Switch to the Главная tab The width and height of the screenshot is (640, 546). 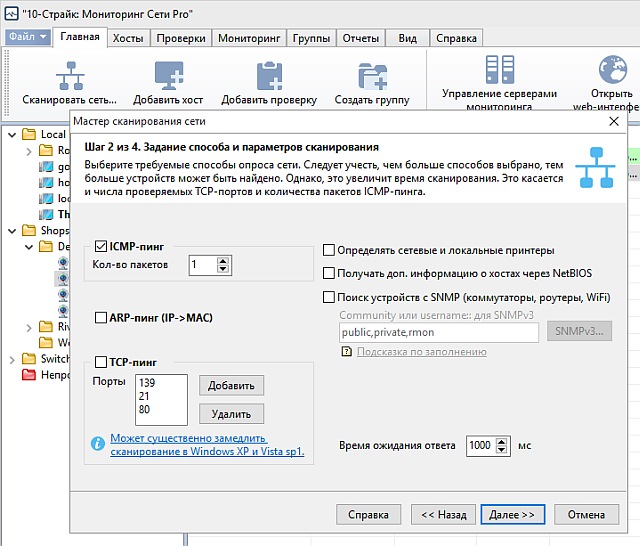tap(80, 37)
